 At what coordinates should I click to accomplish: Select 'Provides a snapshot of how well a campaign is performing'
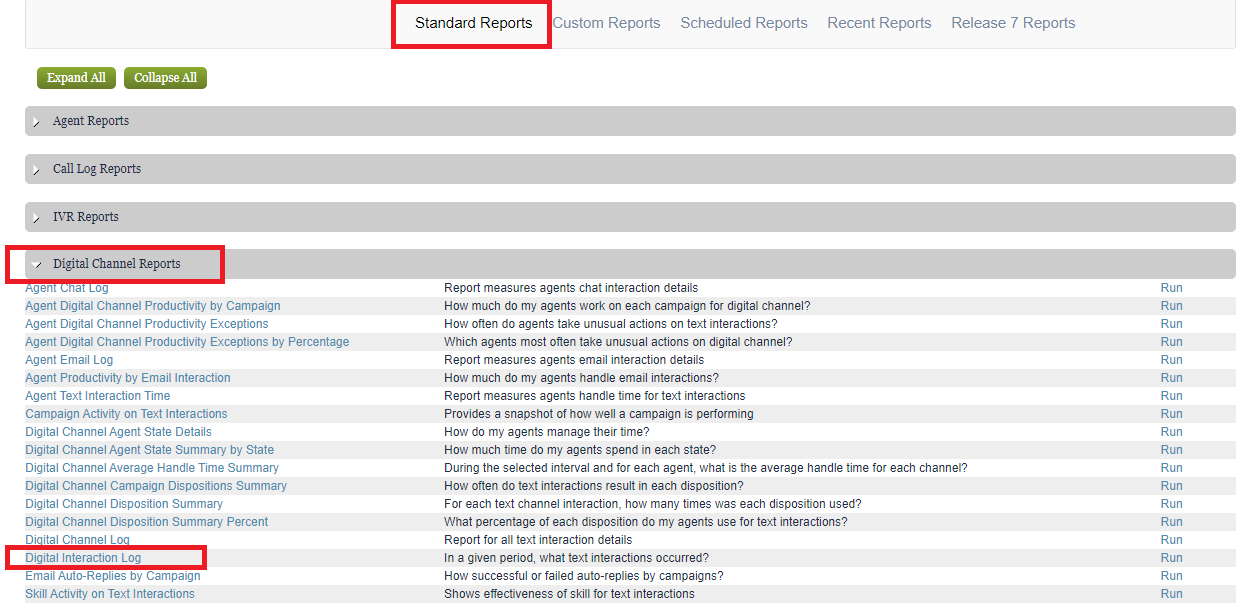(x=599, y=414)
